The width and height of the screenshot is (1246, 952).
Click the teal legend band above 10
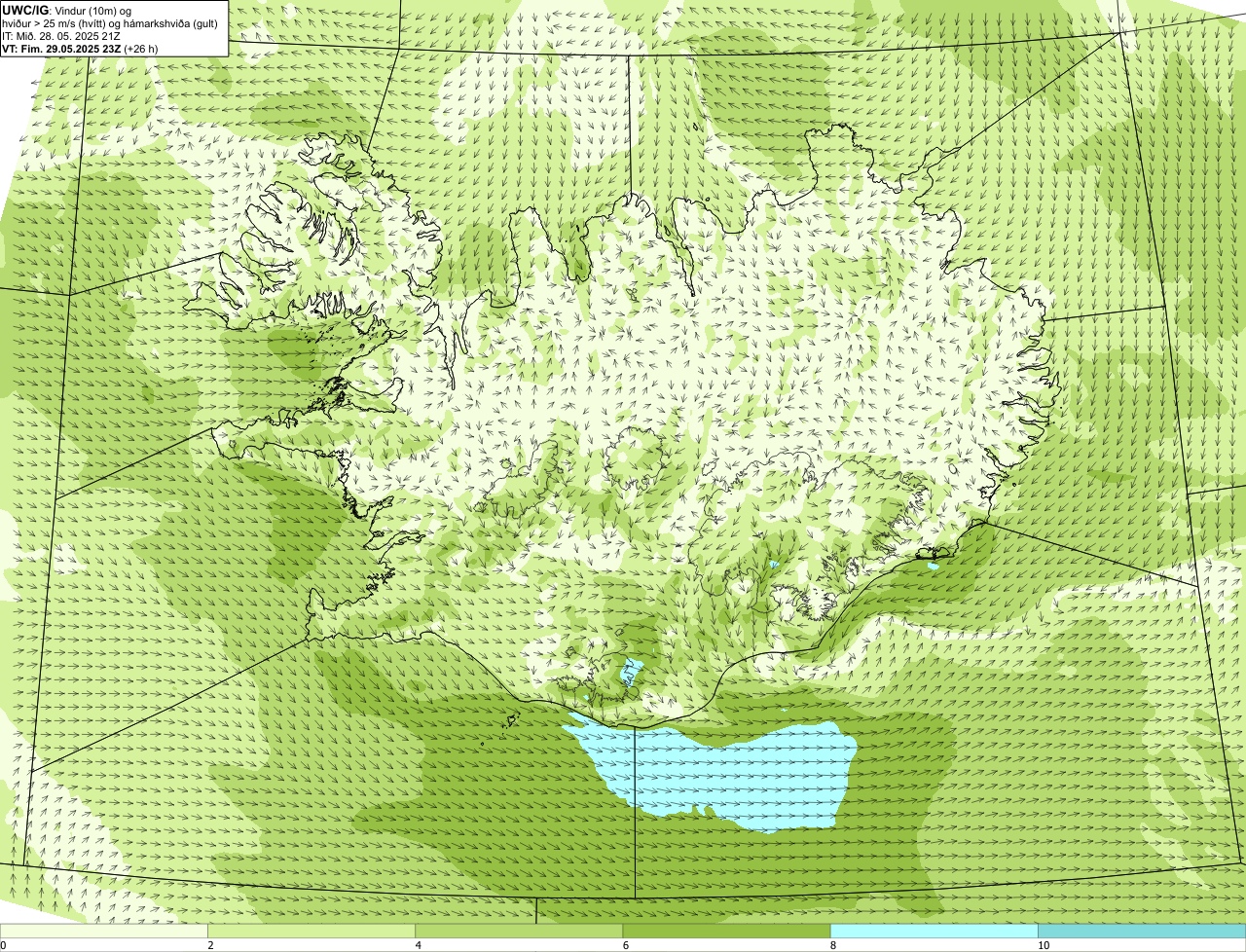(1142, 931)
